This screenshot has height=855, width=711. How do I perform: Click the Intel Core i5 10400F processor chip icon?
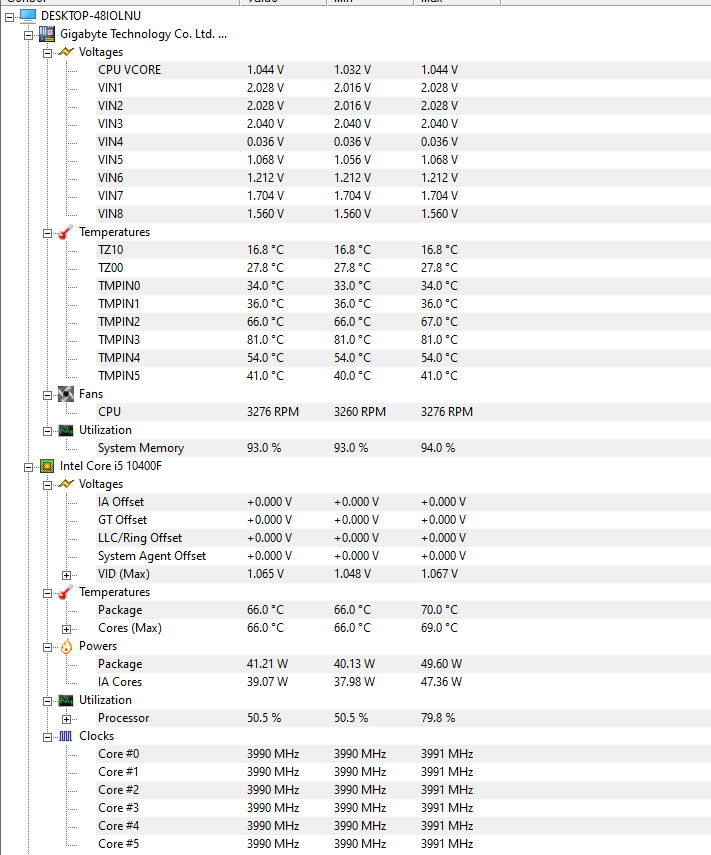[47, 466]
